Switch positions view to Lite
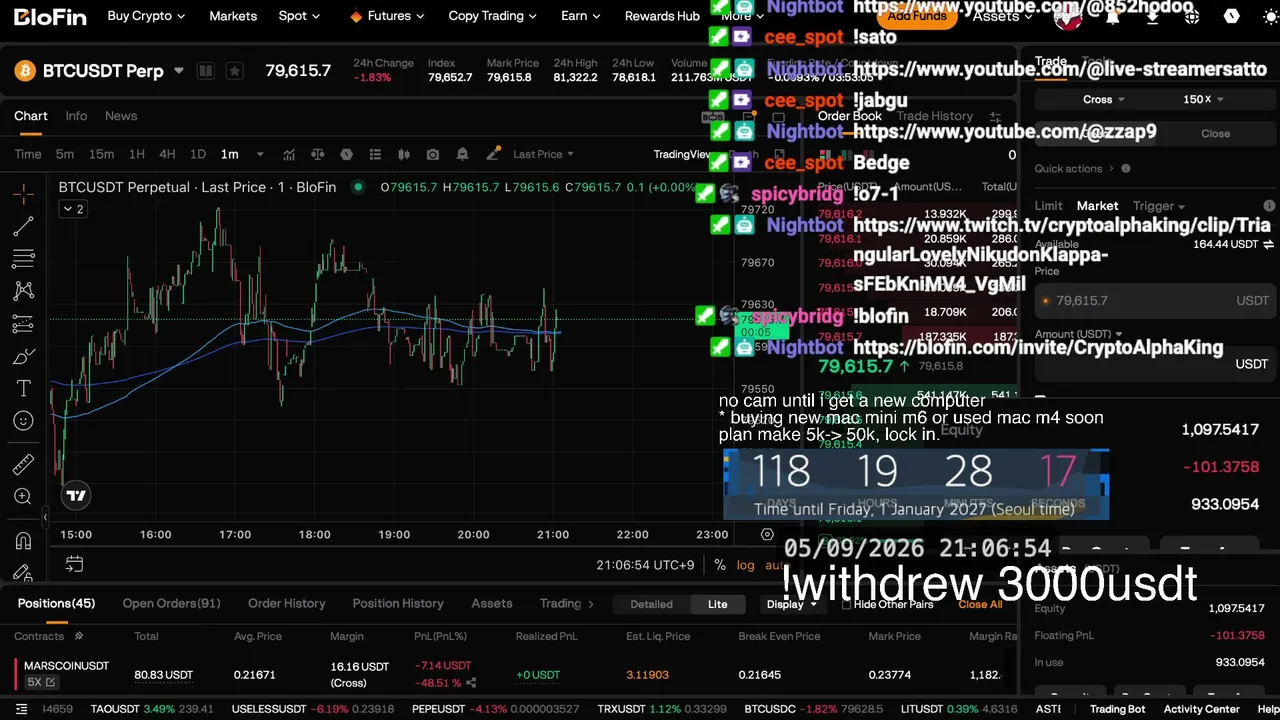This screenshot has width=1280, height=720. (718, 604)
